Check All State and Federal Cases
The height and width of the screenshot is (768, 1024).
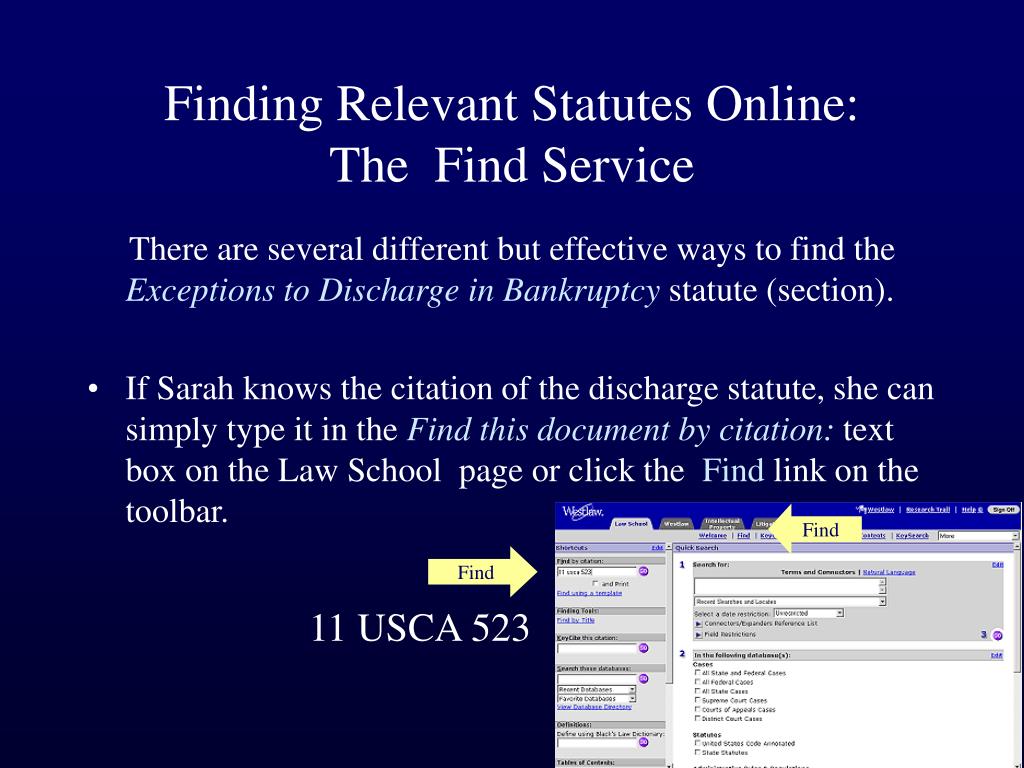pyautogui.click(x=697, y=672)
